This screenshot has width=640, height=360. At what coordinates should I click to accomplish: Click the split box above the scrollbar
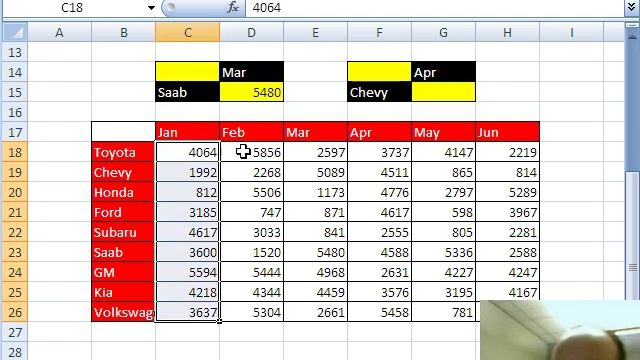coord(631,25)
